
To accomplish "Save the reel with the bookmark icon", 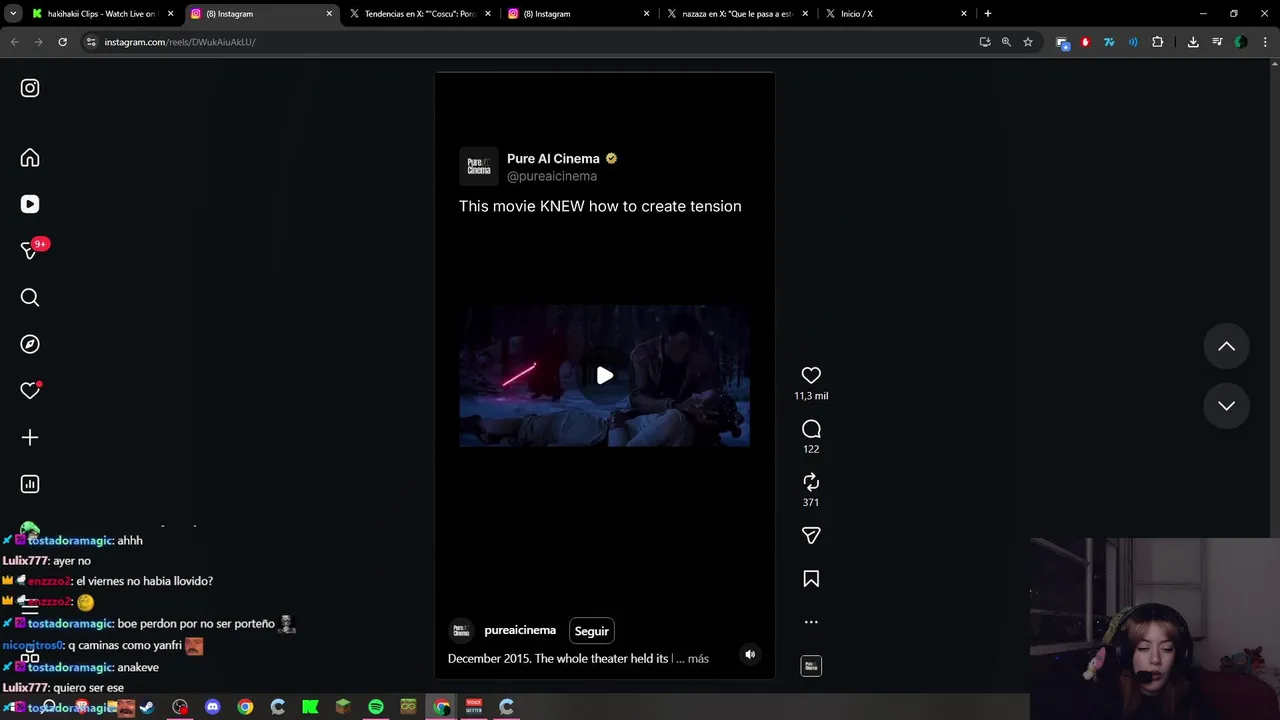I will click(811, 579).
